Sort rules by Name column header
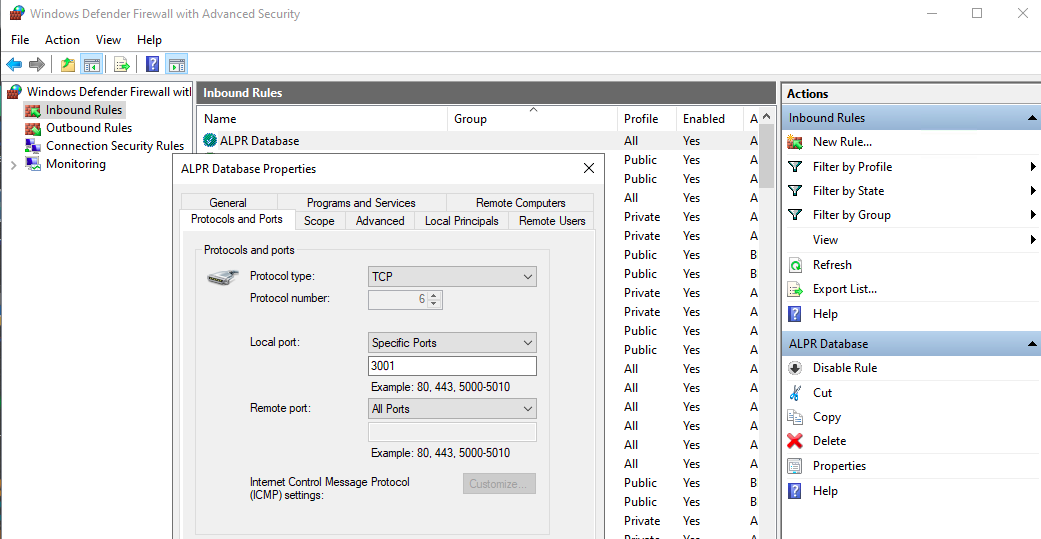The image size is (1041, 539). tap(323, 119)
